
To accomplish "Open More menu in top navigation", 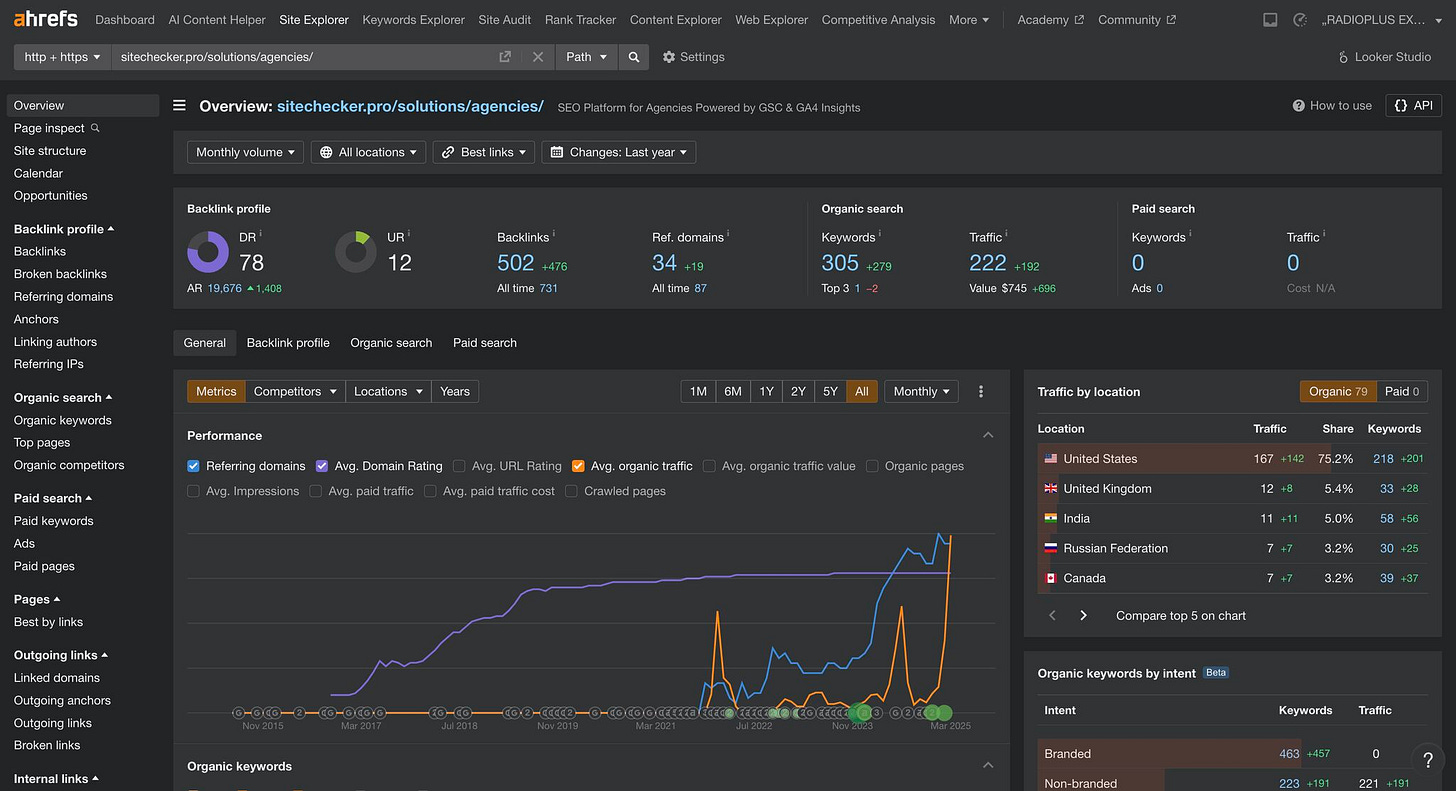I will (969, 19).
